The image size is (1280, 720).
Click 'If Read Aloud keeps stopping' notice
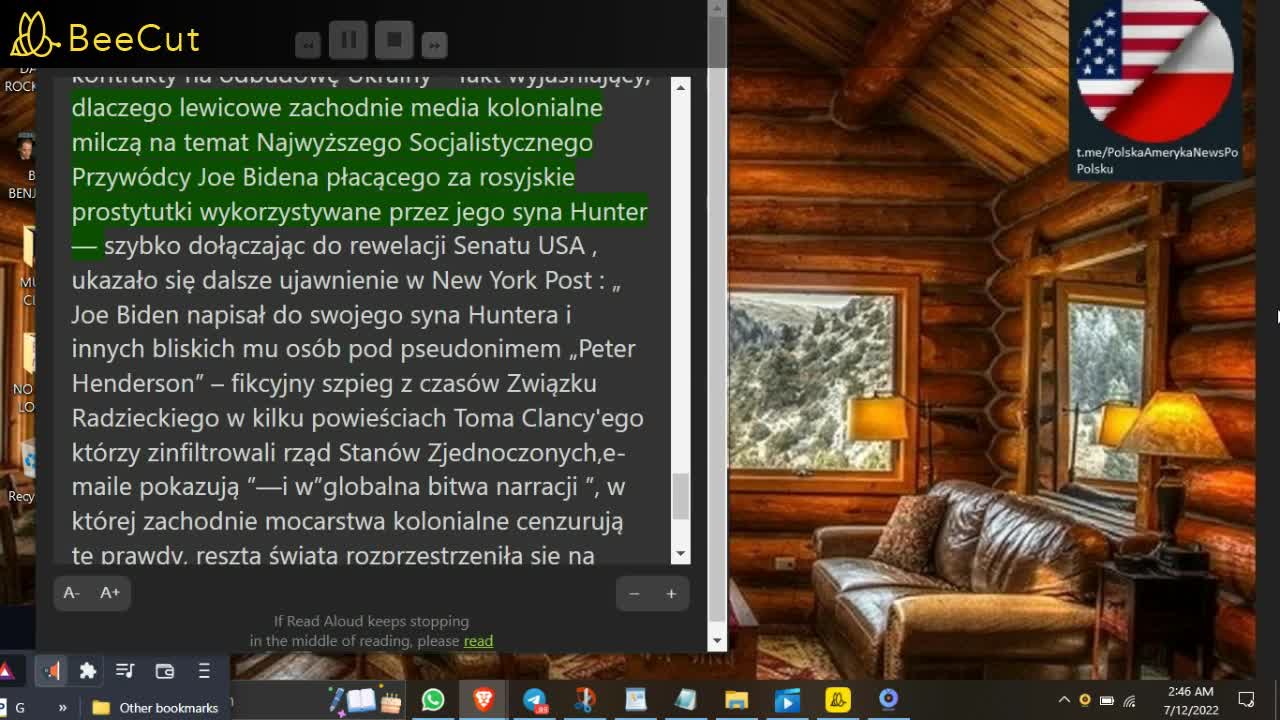coord(371,621)
